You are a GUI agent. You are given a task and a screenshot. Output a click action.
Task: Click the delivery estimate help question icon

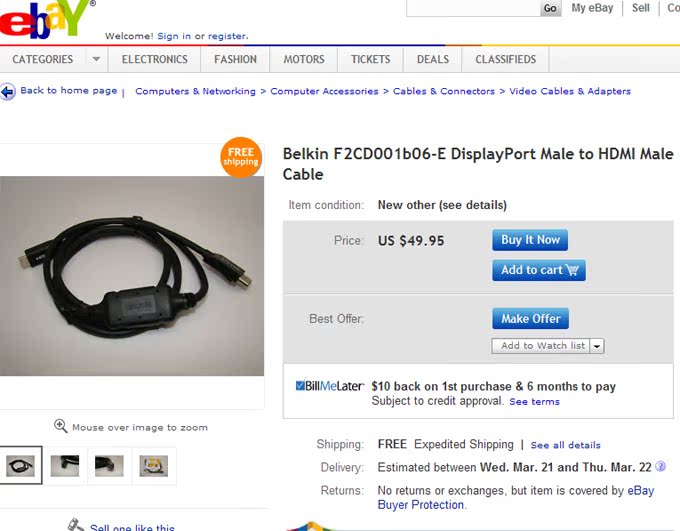(660, 466)
